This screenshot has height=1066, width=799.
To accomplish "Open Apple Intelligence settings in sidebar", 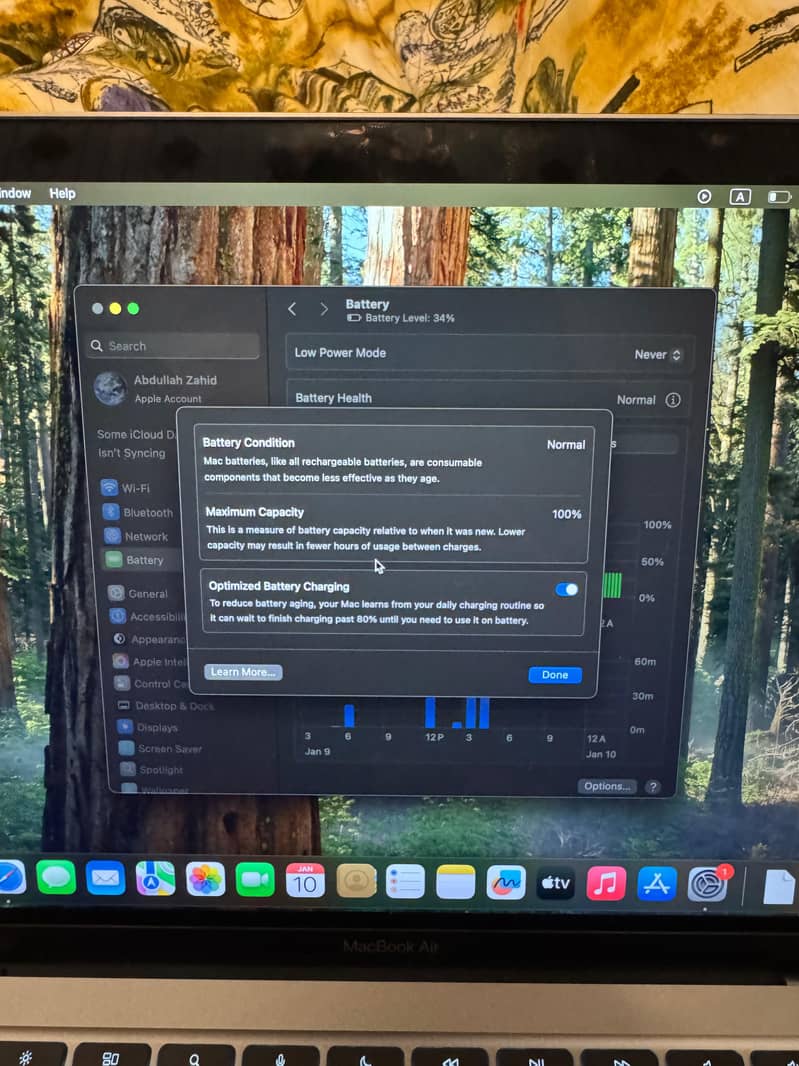I will [x=150, y=661].
